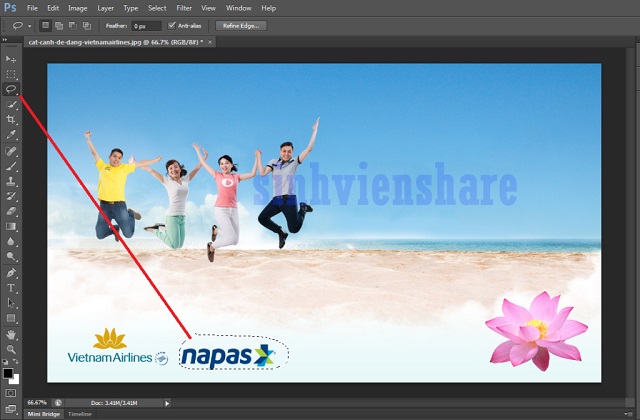This screenshot has width=640, height=420.
Task: Change the screen mode
Action: point(11,409)
